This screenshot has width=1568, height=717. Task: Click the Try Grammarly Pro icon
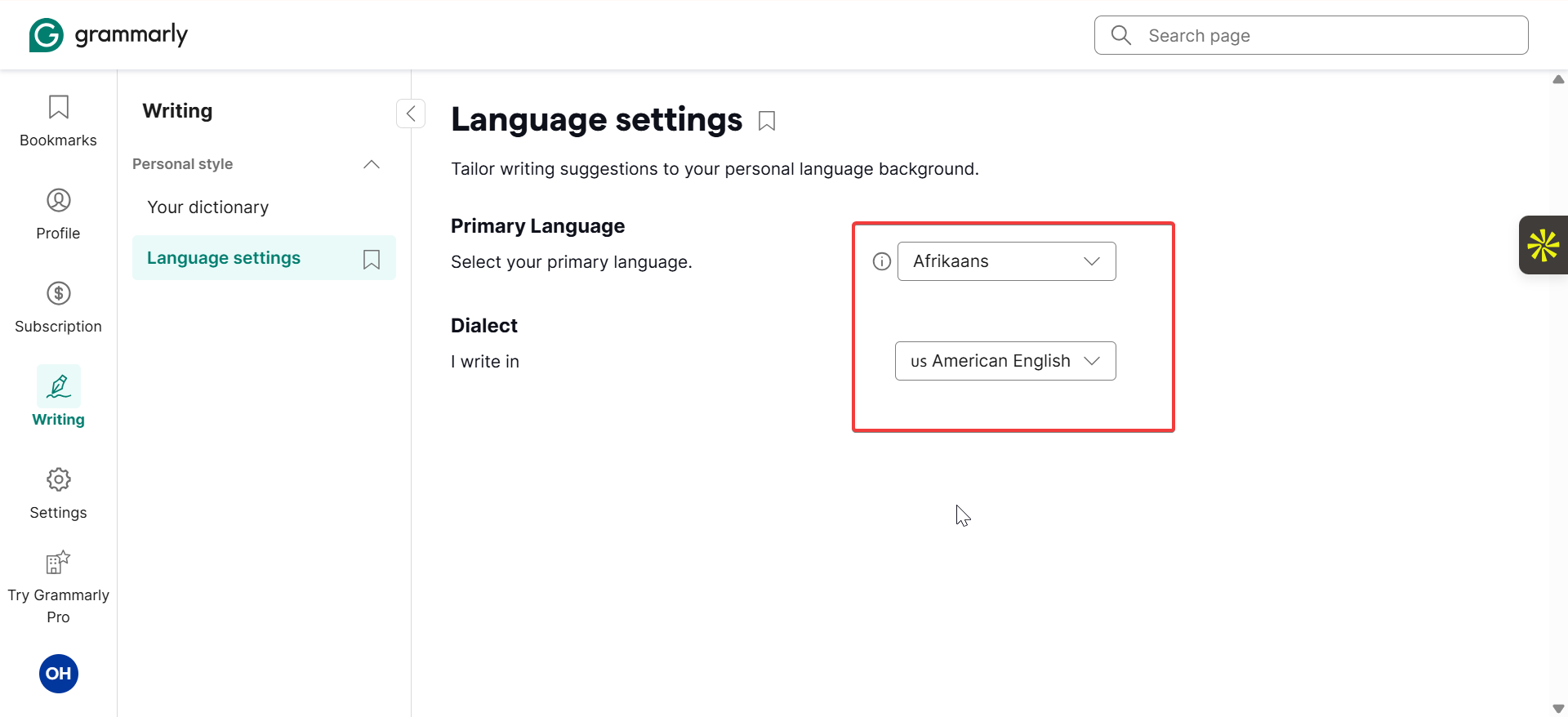tap(58, 563)
